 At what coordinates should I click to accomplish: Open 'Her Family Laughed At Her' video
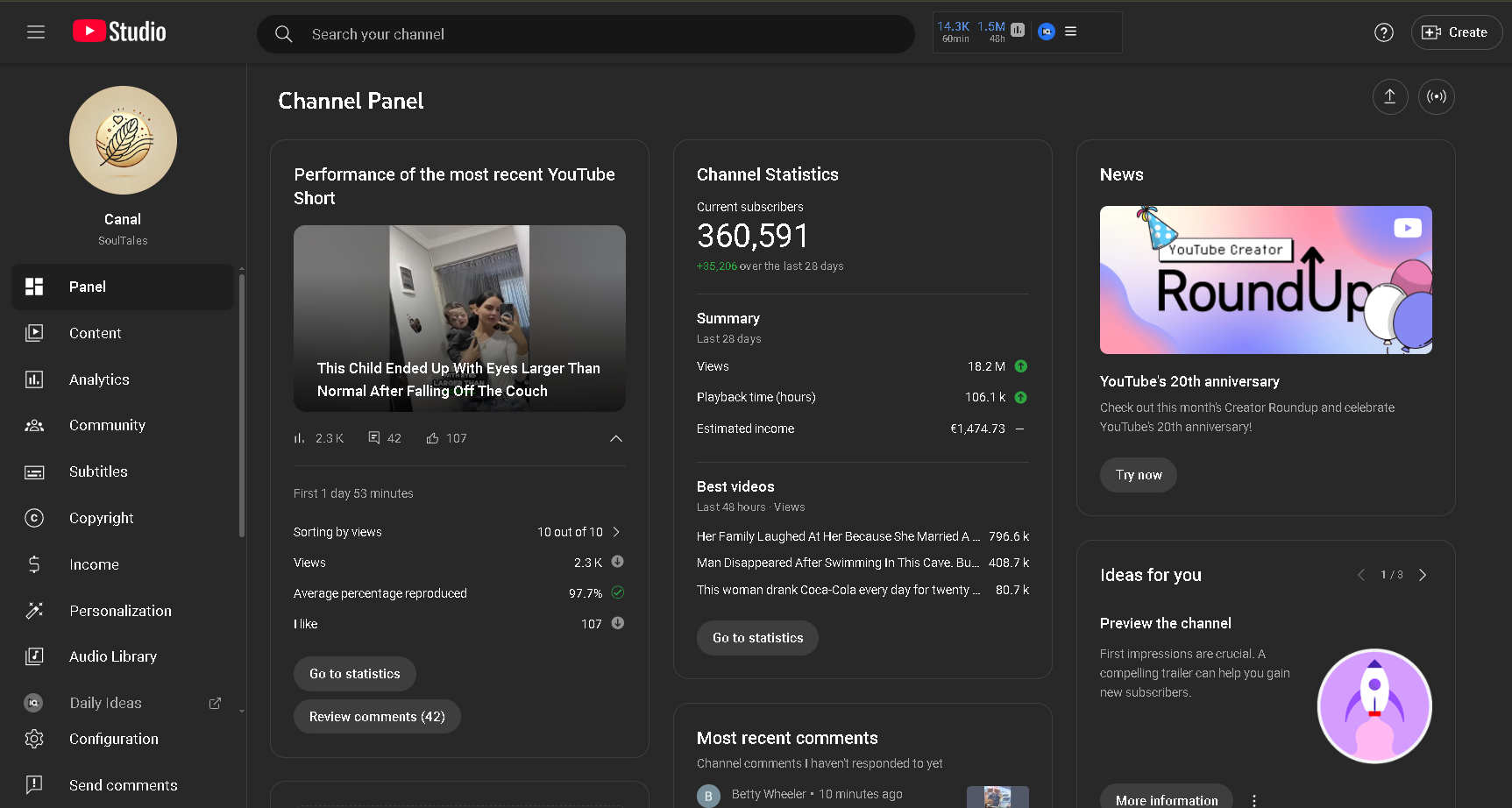[x=838, y=536]
